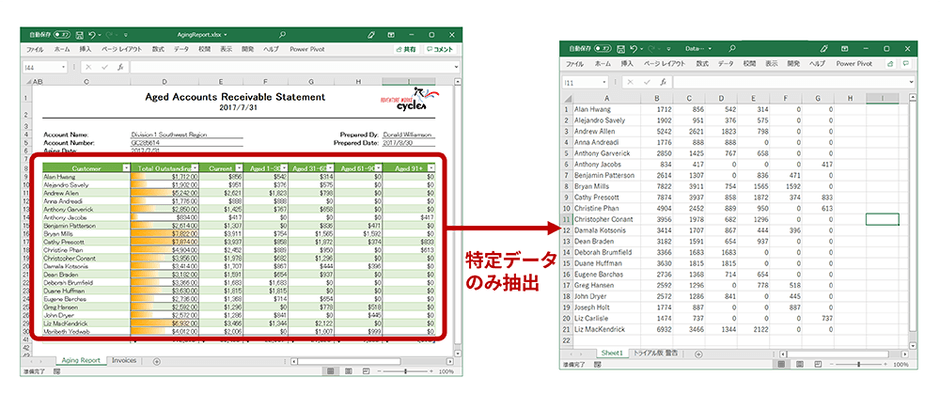Select Liz MacKendrick cell in Data window
The image size is (940, 396).
point(607,330)
